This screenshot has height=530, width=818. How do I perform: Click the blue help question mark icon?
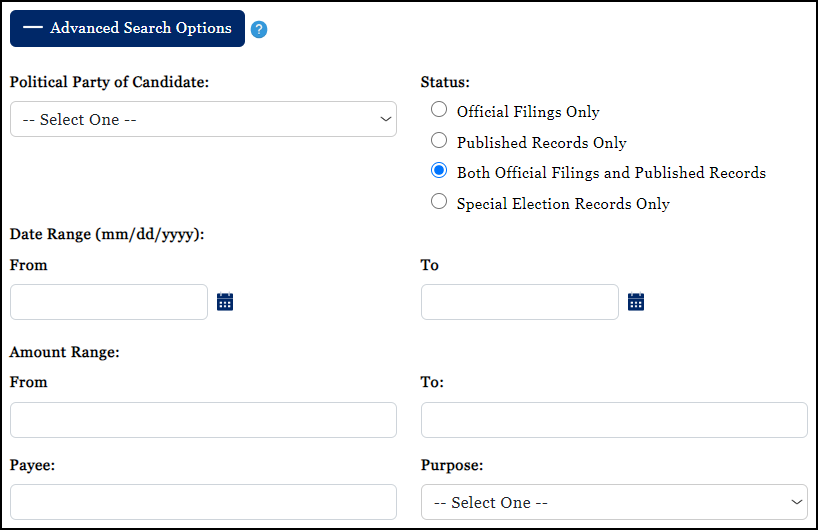click(259, 30)
